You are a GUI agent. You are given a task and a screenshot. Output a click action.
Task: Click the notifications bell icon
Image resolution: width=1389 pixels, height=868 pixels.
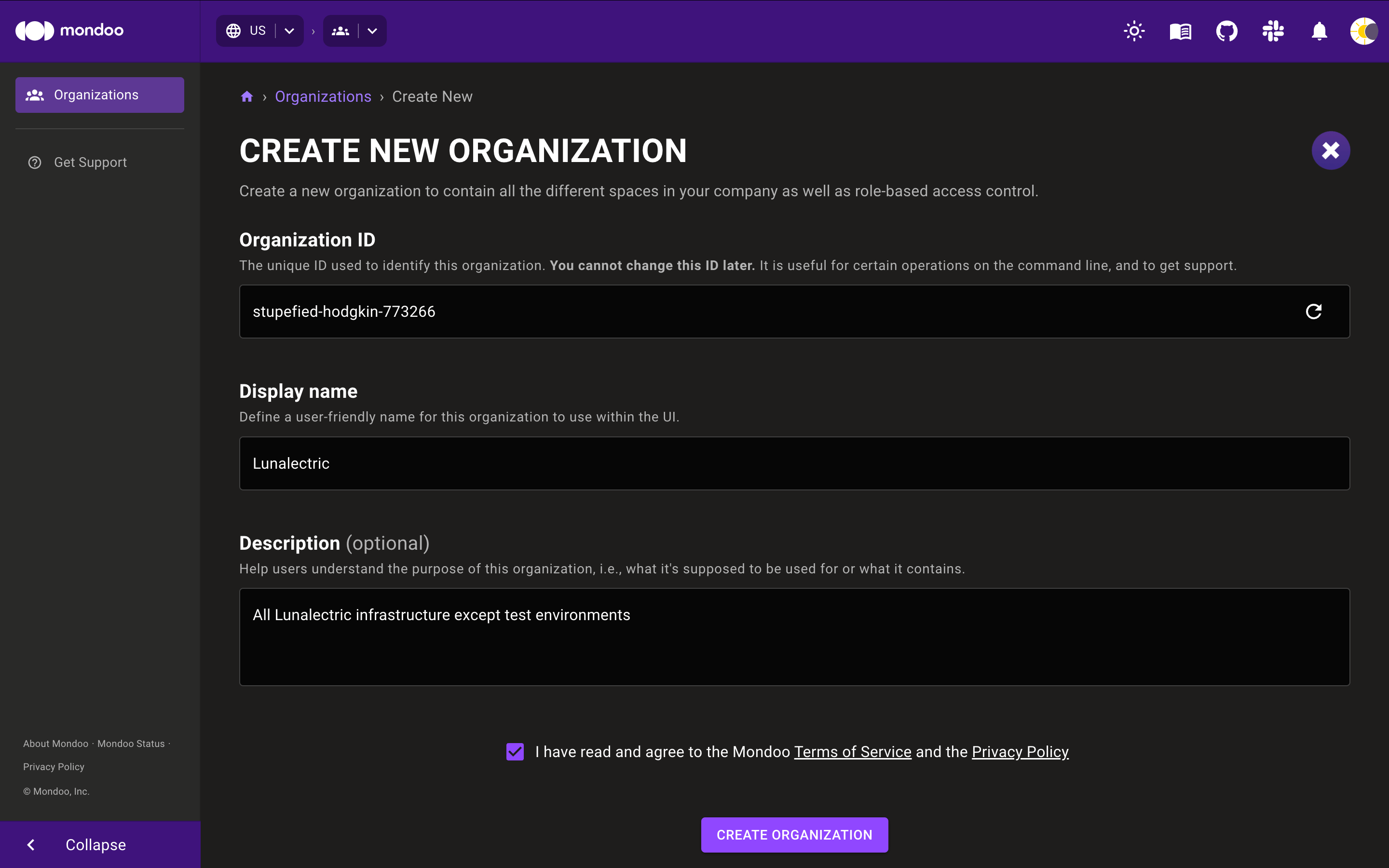pos(1318,30)
